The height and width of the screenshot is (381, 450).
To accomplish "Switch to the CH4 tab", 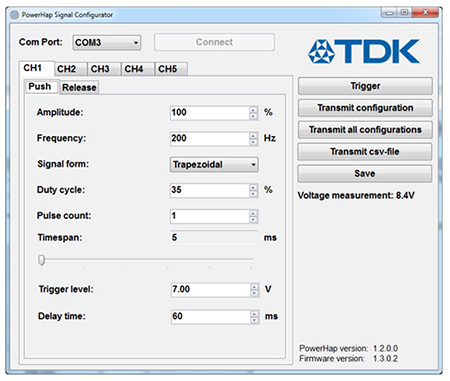I will [137, 69].
